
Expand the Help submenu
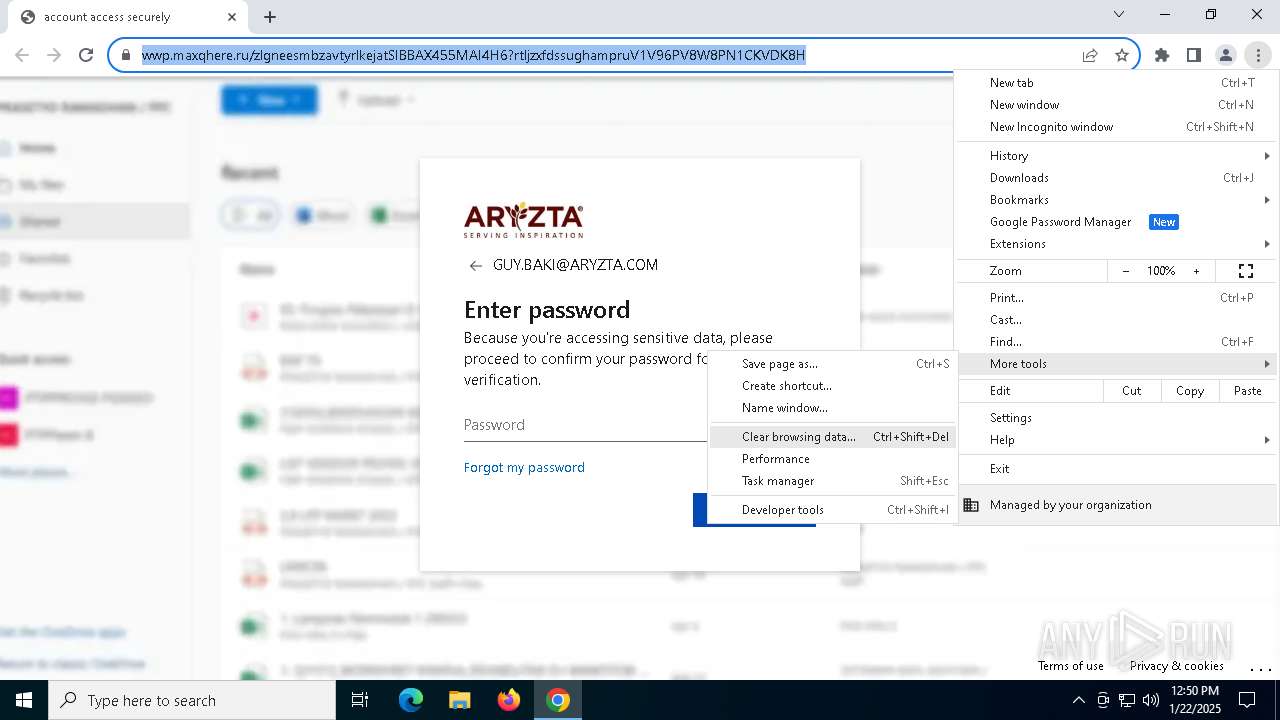click(1116, 440)
